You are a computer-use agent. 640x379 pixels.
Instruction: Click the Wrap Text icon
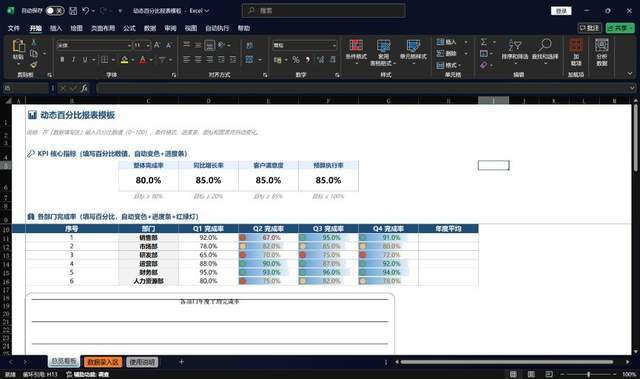point(249,45)
